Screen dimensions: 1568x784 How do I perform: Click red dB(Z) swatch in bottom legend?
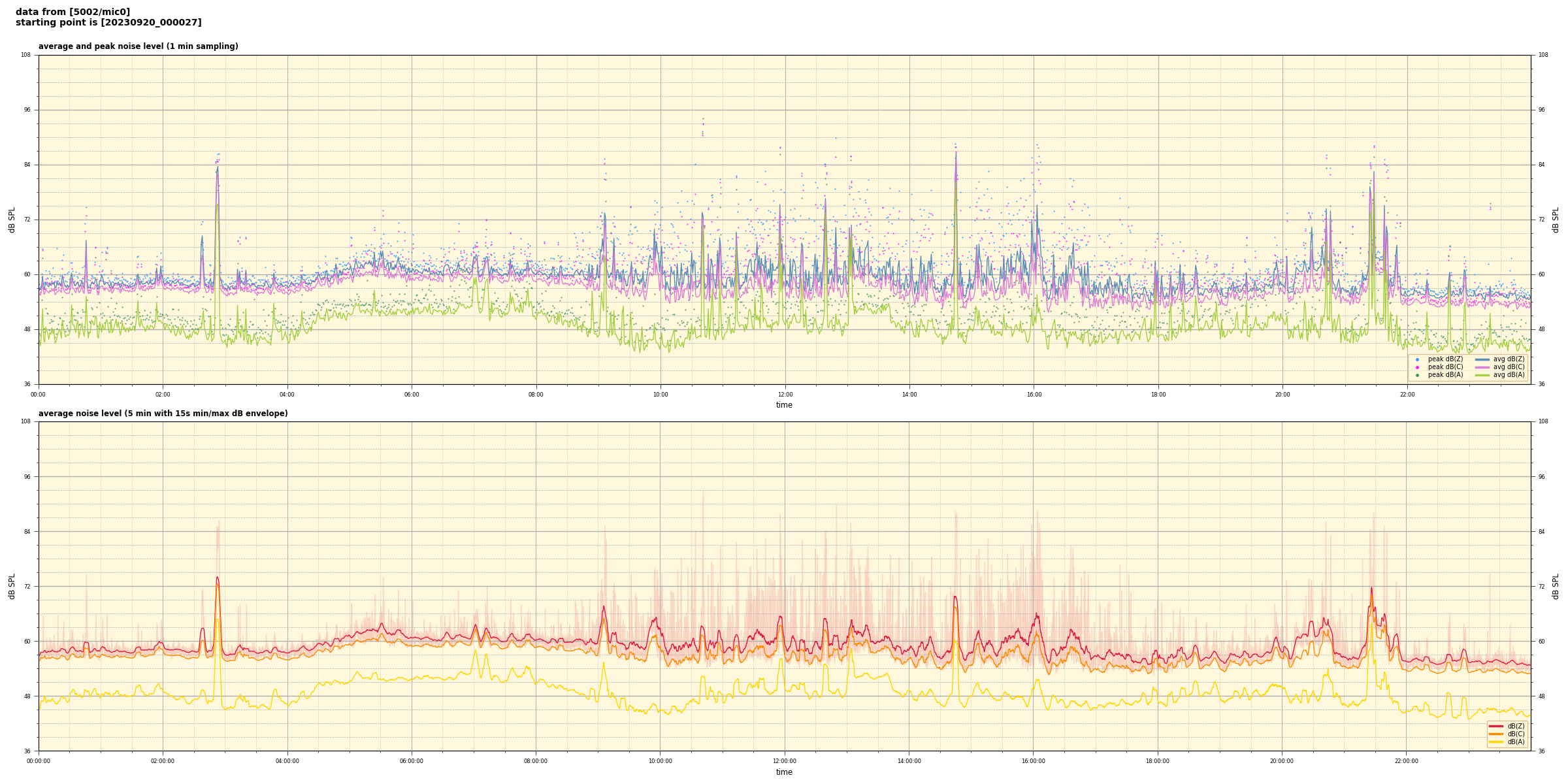click(x=1496, y=726)
